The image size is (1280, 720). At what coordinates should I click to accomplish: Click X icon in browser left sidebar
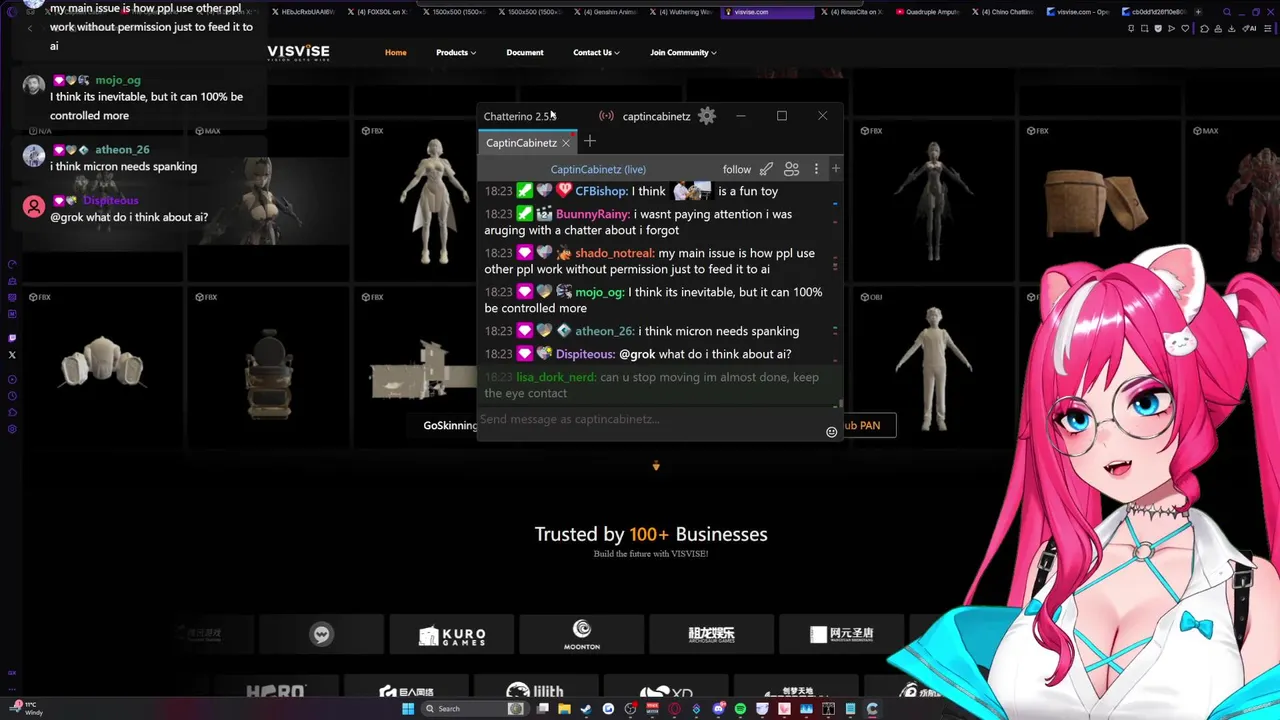[12, 354]
